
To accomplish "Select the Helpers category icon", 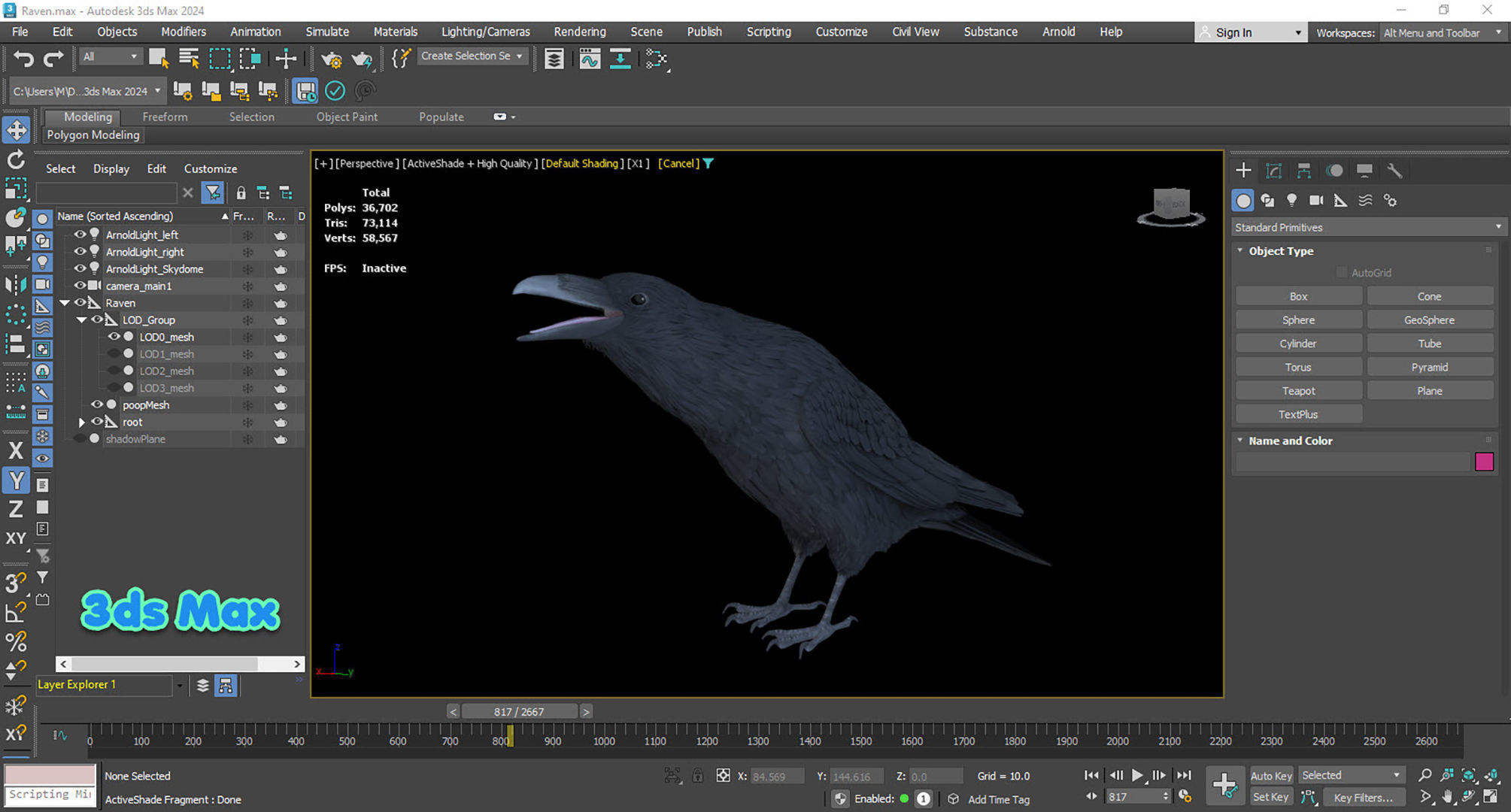I will [1340, 200].
